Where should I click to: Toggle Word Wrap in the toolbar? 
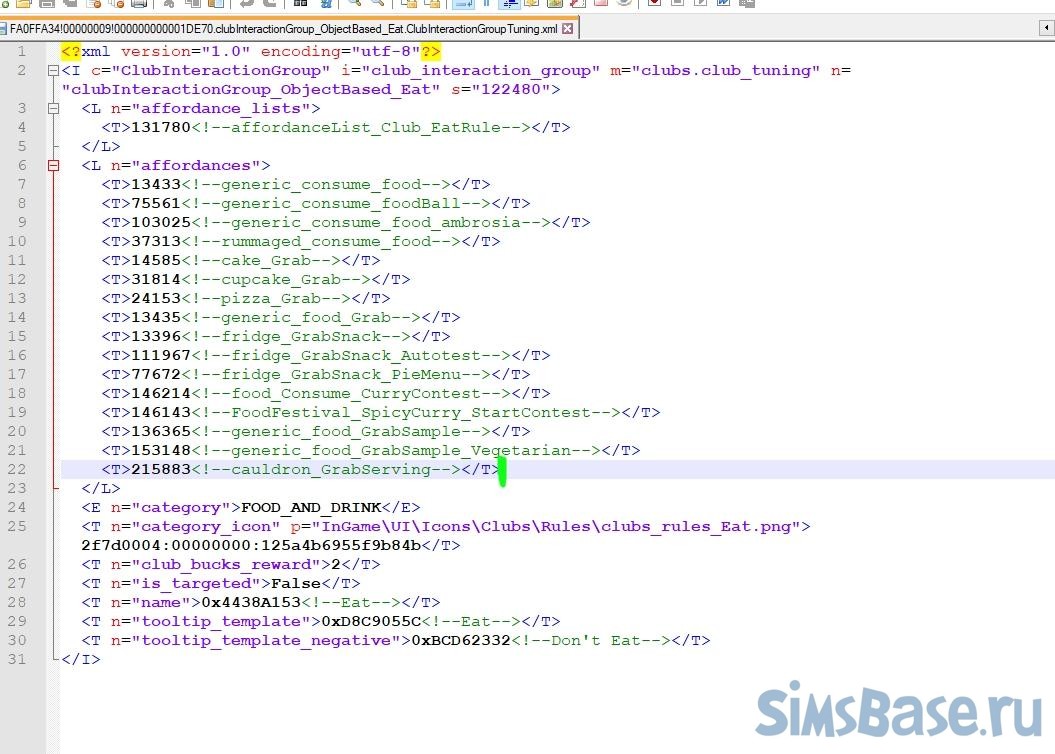click(x=462, y=4)
